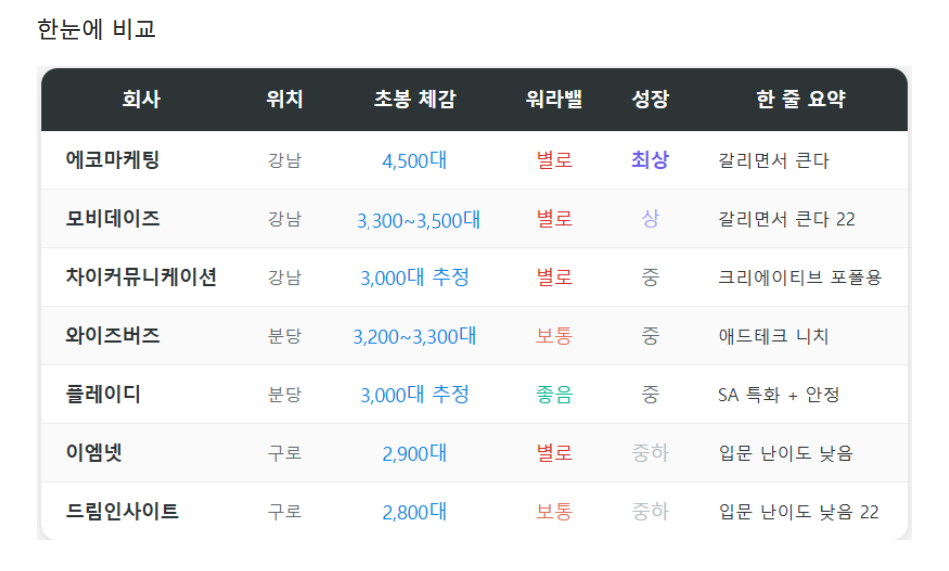Click '별로' in the 에코마케팅 row
Screen dimensions: 949x571
click(554, 160)
